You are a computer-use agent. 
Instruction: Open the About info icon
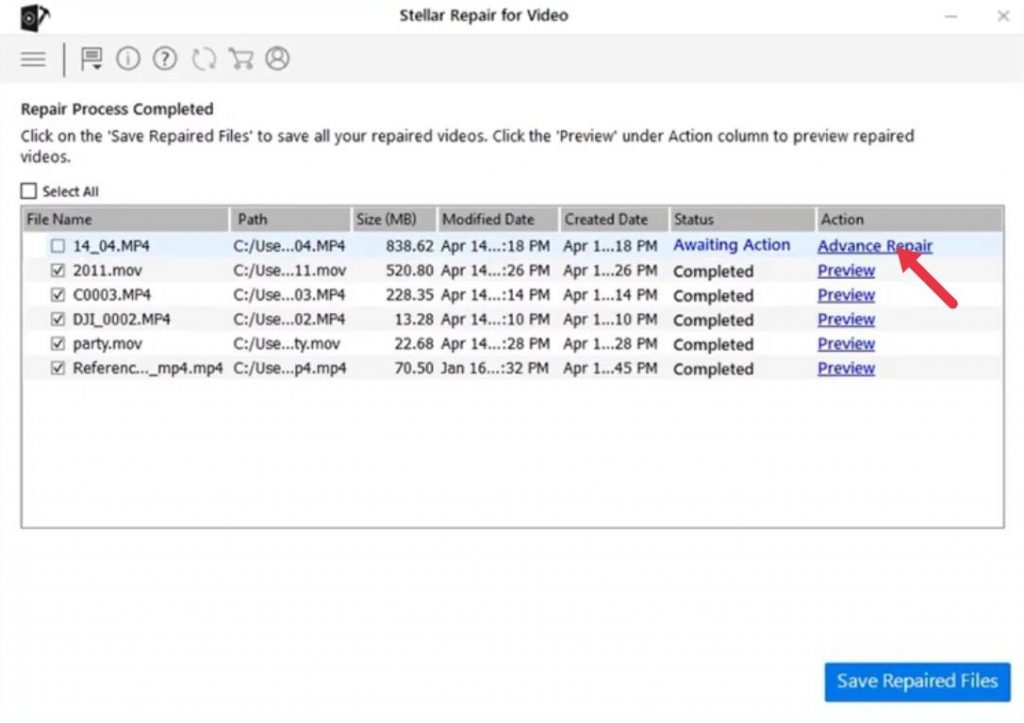[x=128, y=59]
